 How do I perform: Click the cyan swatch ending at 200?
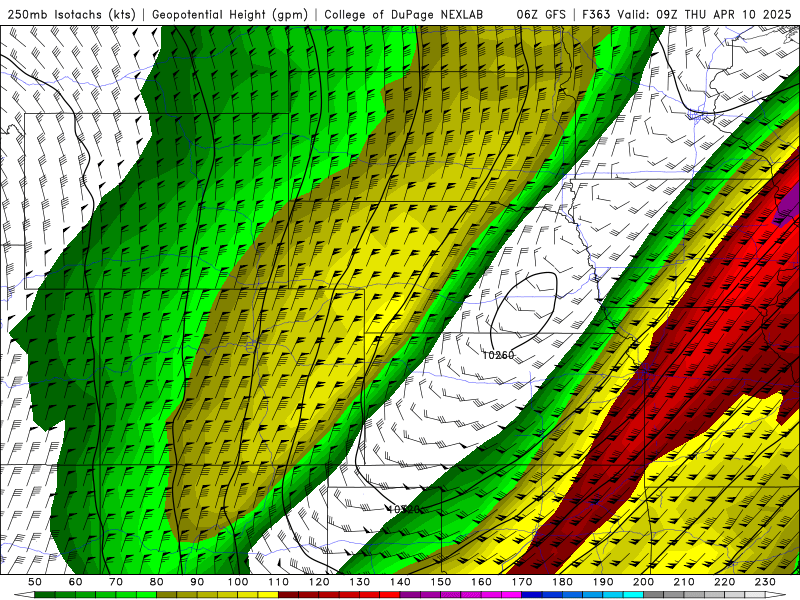633,595
